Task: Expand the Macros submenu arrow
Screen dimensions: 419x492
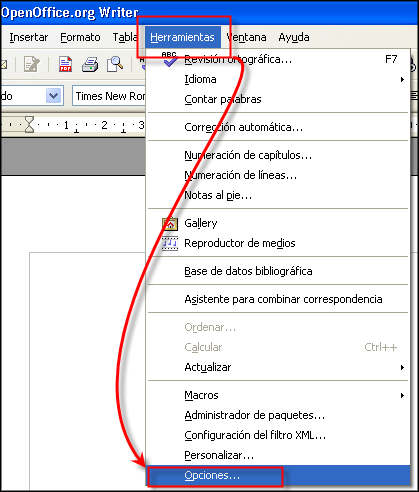Action: pos(402,395)
